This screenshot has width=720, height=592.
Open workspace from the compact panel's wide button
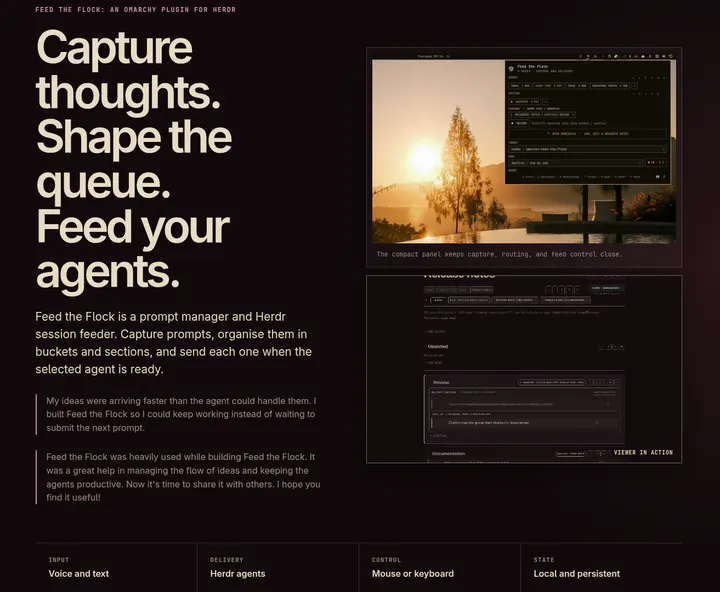click(x=588, y=134)
